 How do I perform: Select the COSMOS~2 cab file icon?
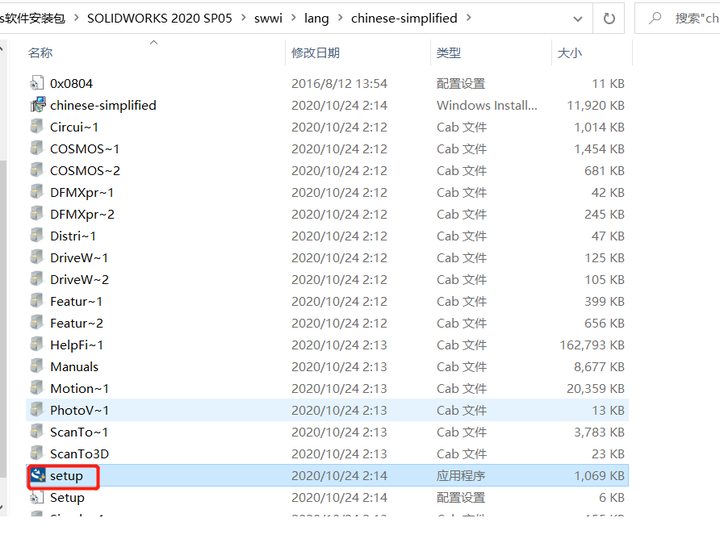pos(37,170)
